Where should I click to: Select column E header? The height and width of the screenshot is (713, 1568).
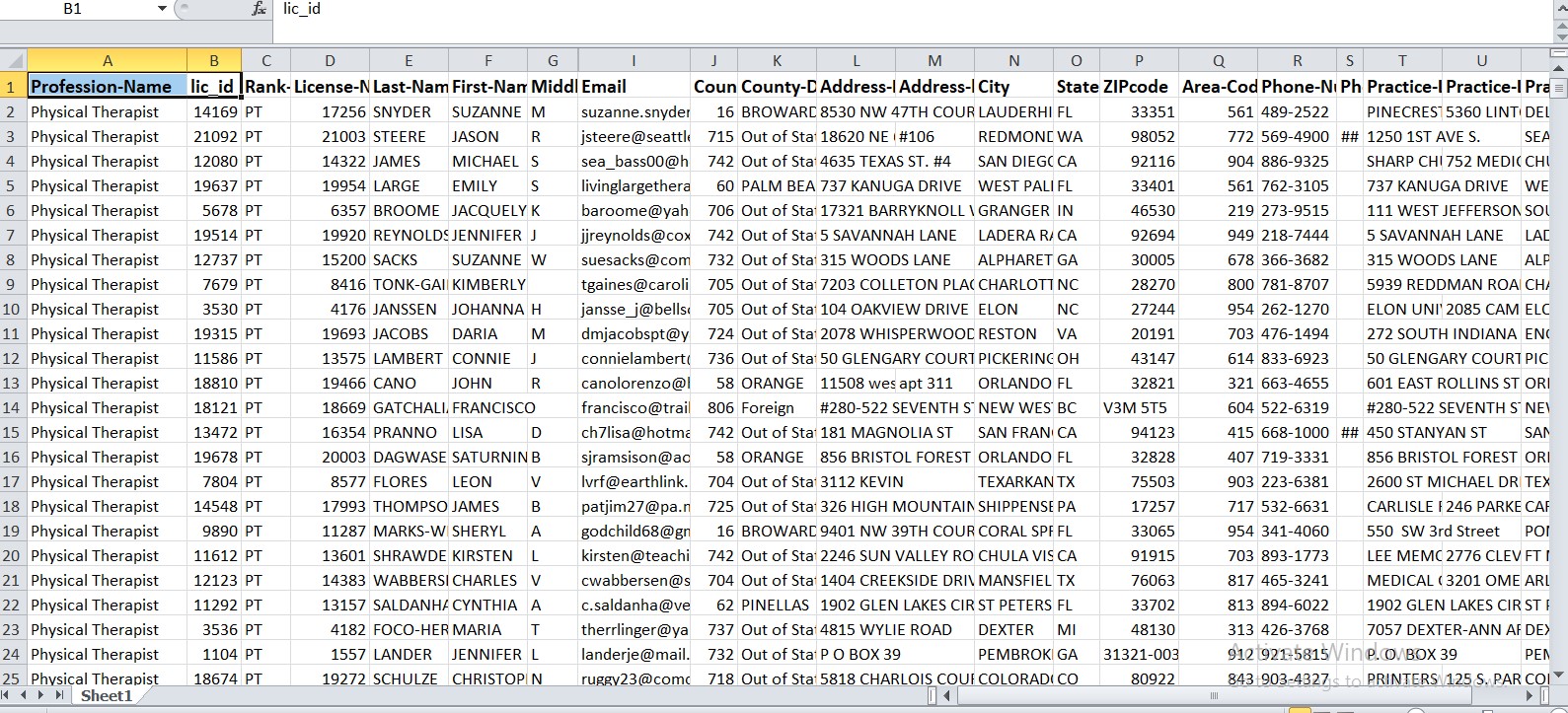pyautogui.click(x=409, y=60)
